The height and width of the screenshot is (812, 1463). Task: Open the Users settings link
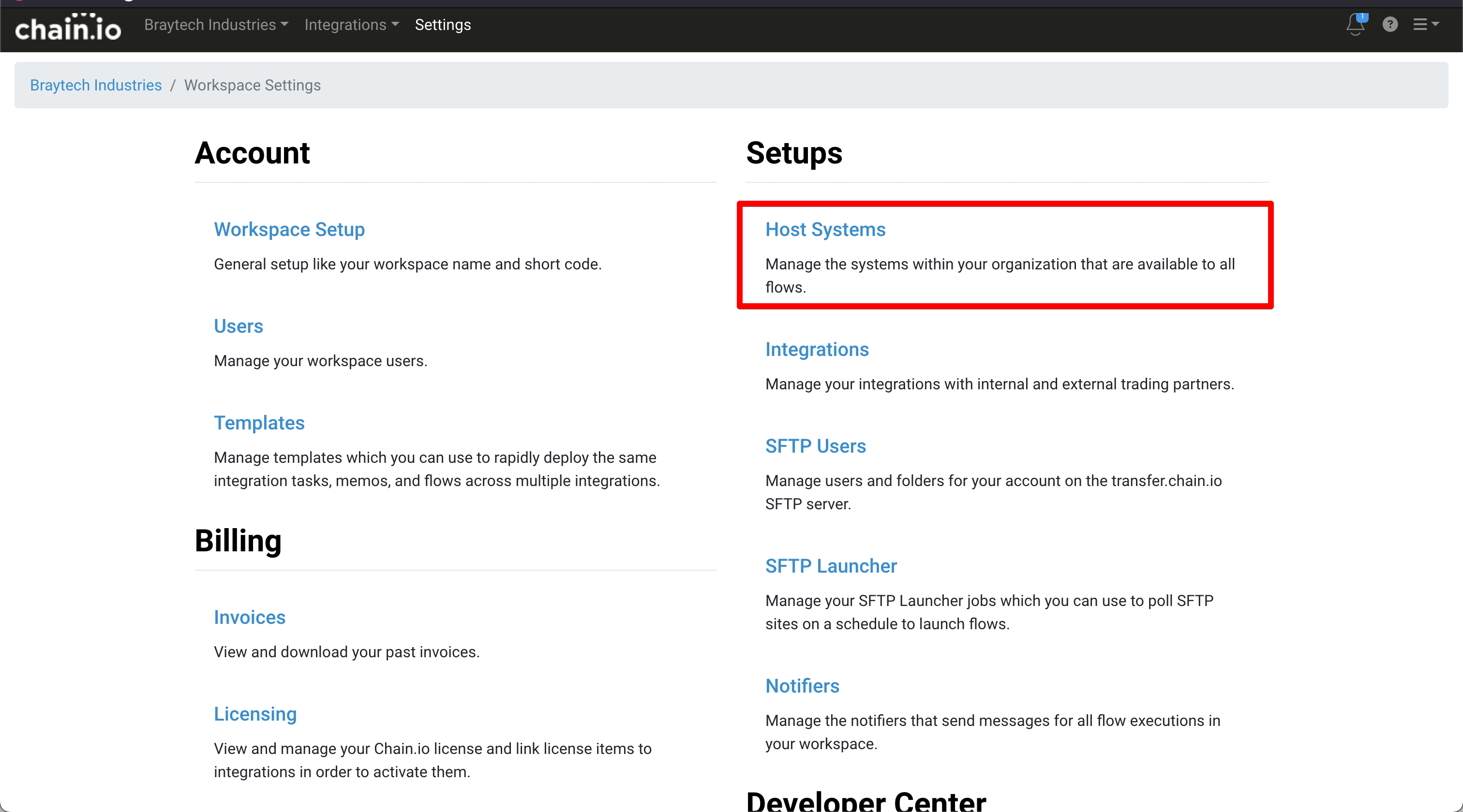(238, 326)
